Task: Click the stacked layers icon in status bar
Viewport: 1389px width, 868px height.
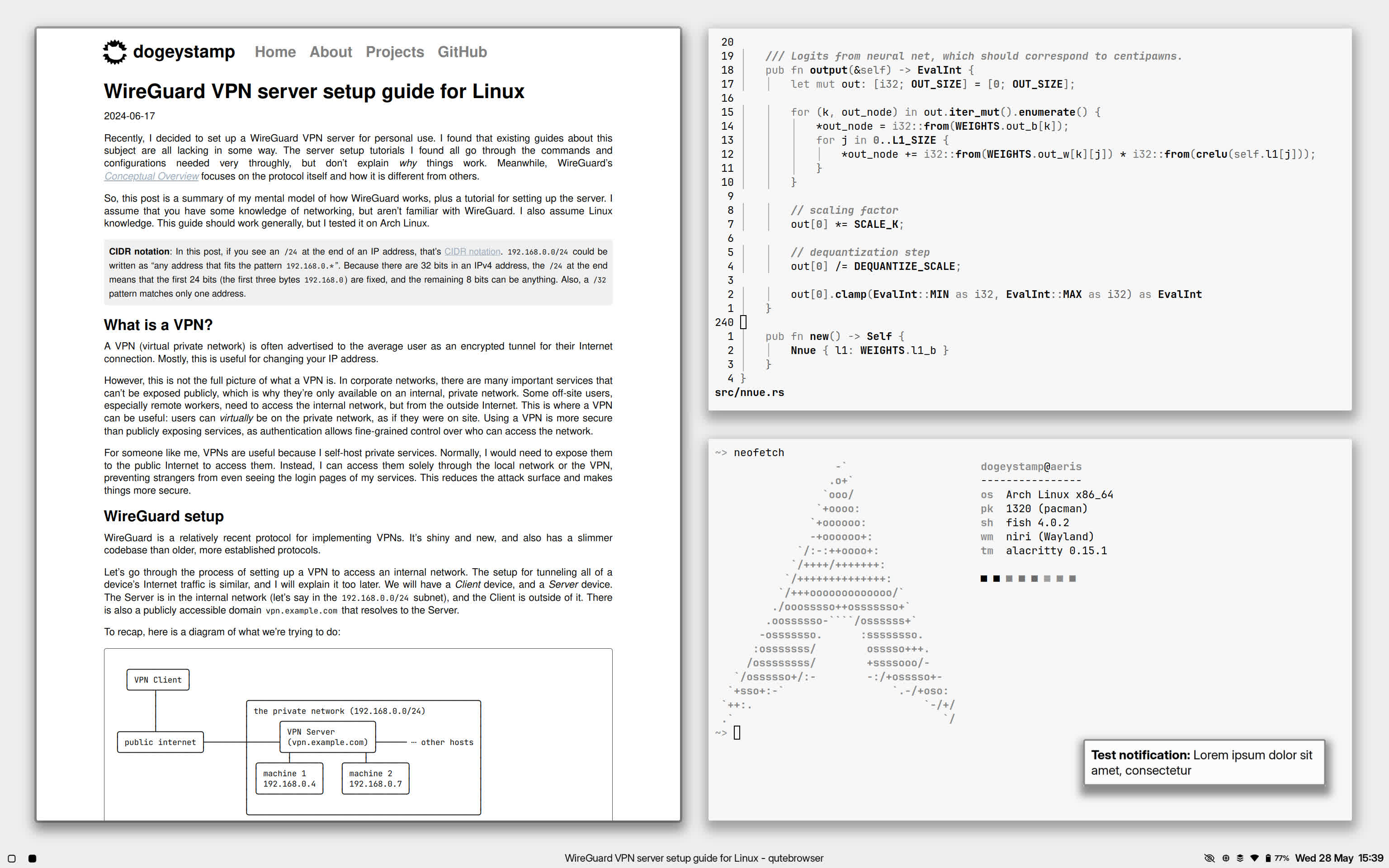Action: [x=1240, y=858]
